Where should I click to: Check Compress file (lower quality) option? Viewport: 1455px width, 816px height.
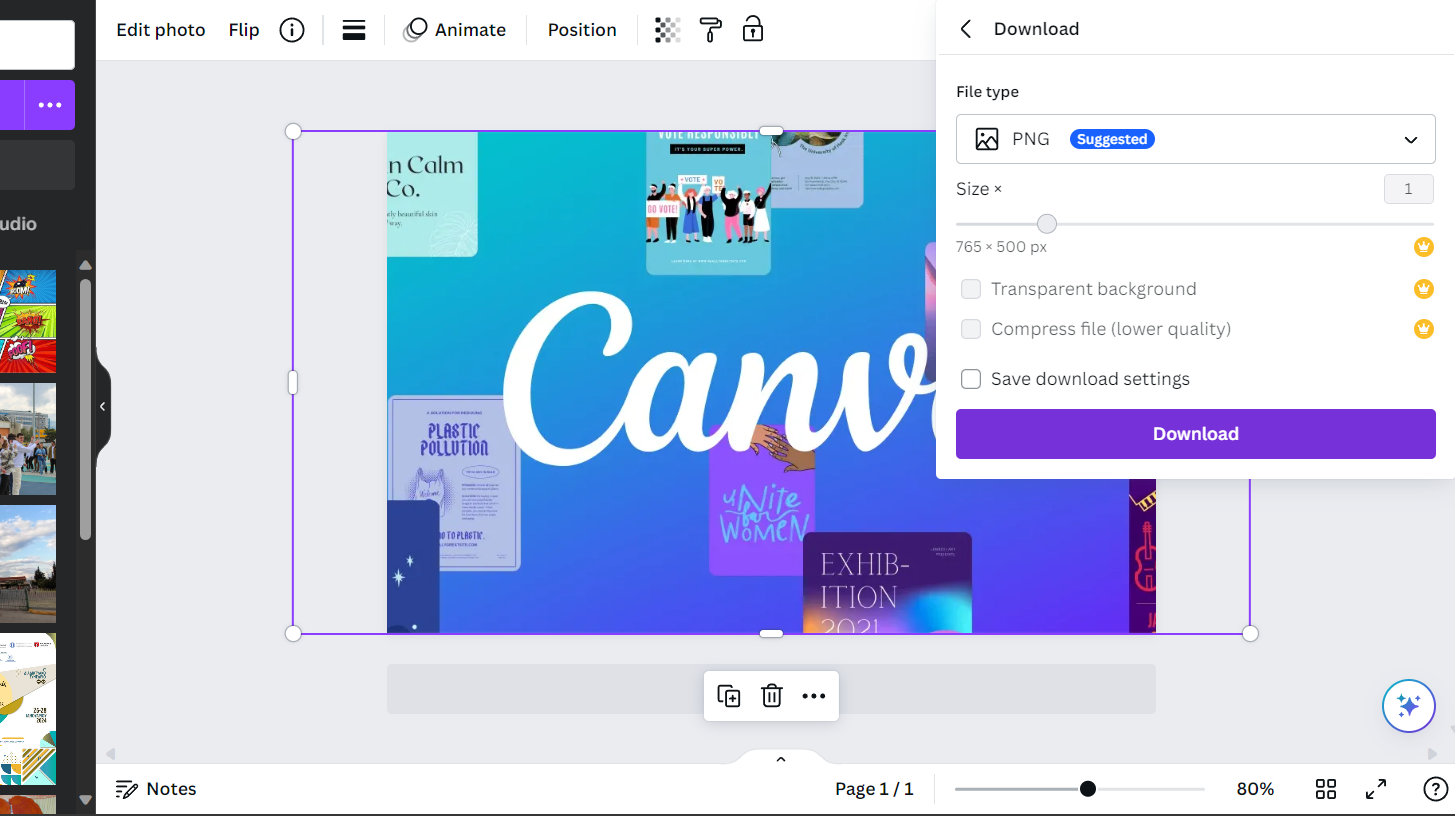pos(971,329)
